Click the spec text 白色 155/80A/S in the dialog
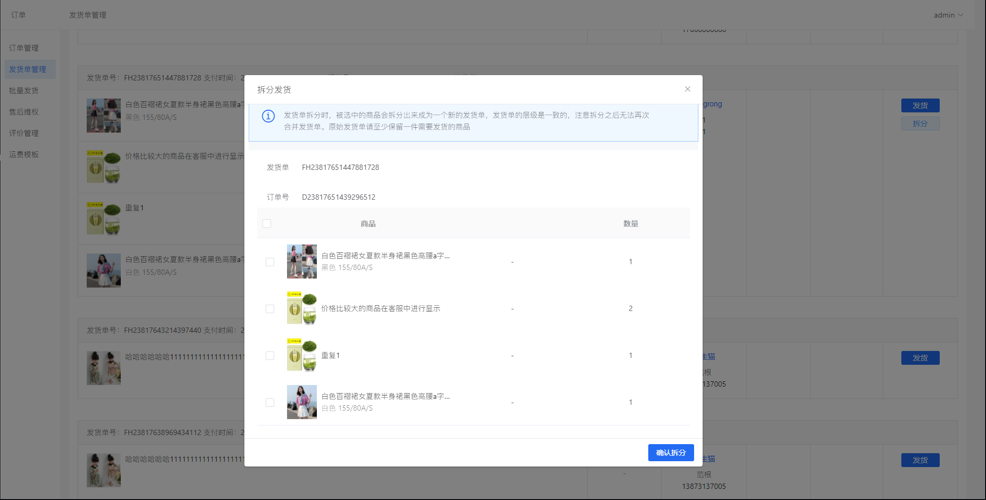The image size is (986, 500). tap(346, 408)
